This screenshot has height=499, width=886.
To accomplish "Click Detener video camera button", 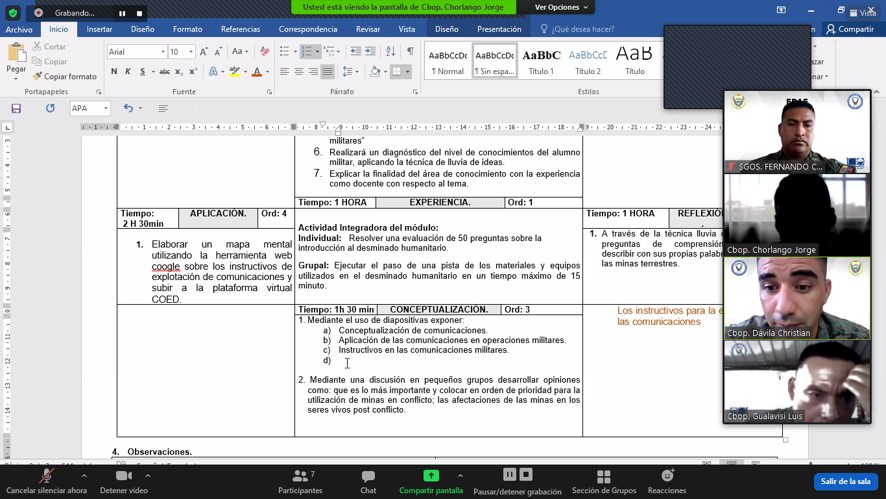I will point(124,482).
